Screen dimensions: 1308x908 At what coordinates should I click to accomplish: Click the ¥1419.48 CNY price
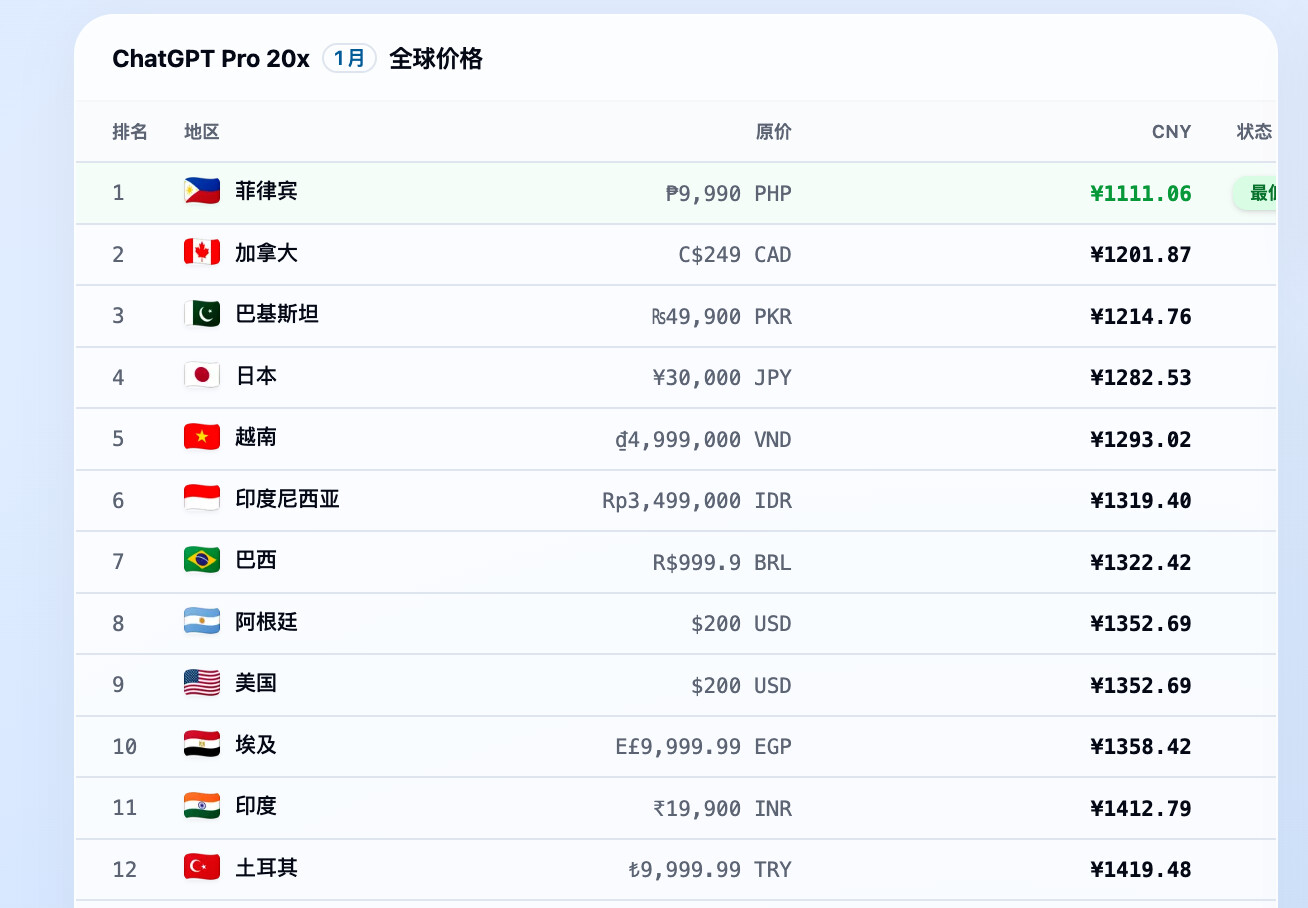point(1141,870)
